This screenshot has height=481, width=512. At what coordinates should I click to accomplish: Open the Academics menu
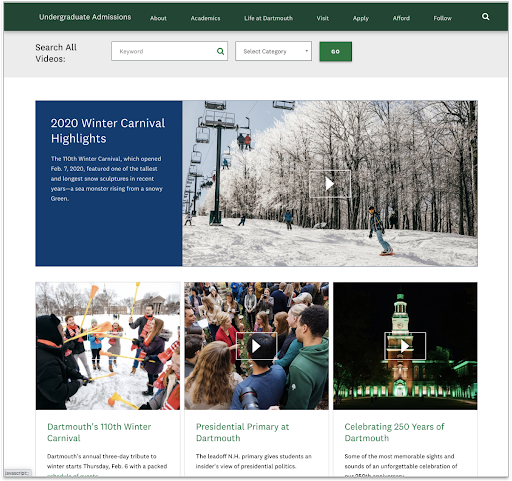(205, 18)
